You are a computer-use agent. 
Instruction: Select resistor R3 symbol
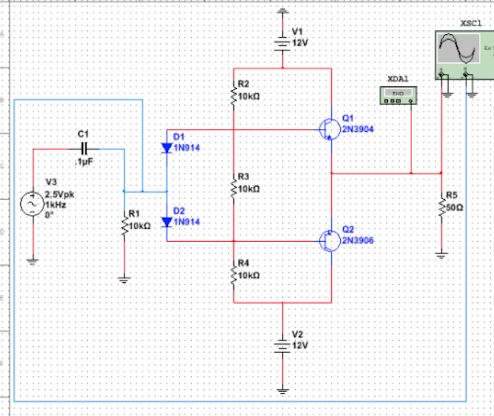click(x=234, y=188)
